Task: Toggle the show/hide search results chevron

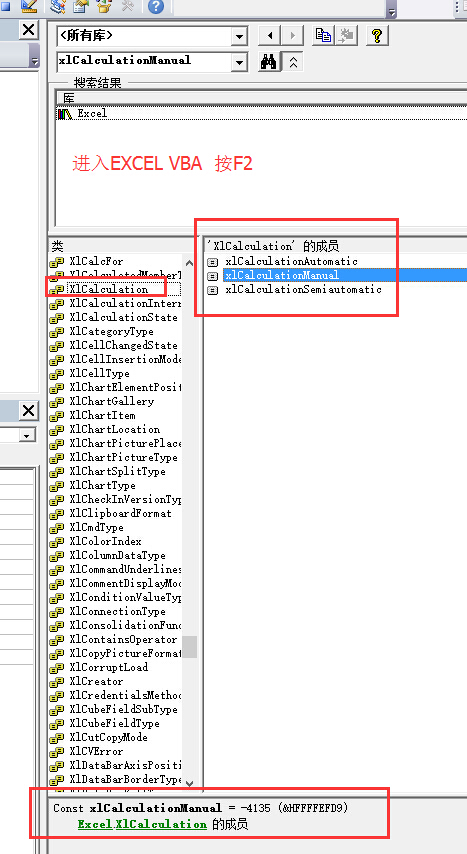Action: point(293,62)
